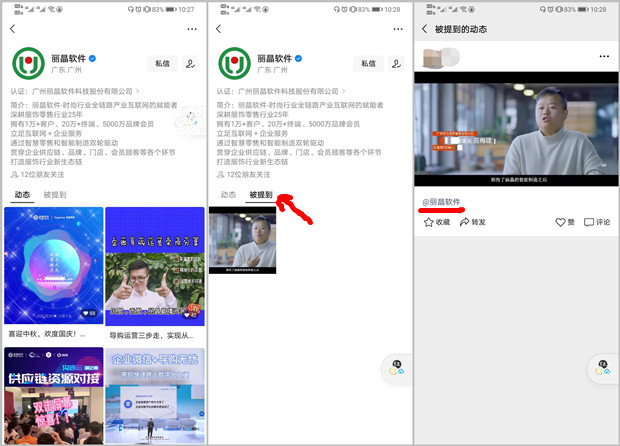Screen dimensions: 620x446
Task: Select 动态 tab in left screen
Action: pos(23,195)
